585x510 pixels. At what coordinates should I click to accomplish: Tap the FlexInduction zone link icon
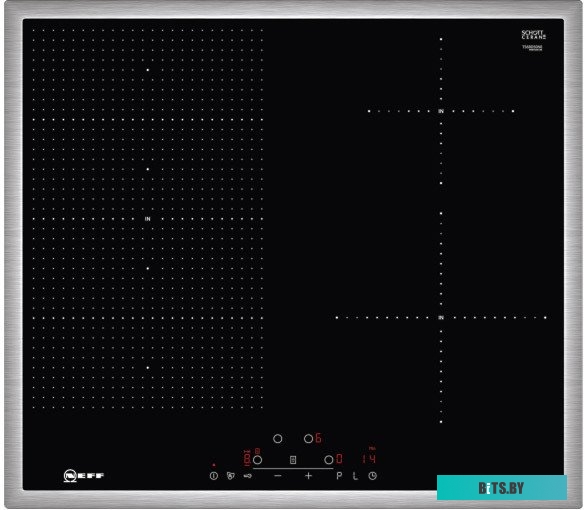[293, 460]
